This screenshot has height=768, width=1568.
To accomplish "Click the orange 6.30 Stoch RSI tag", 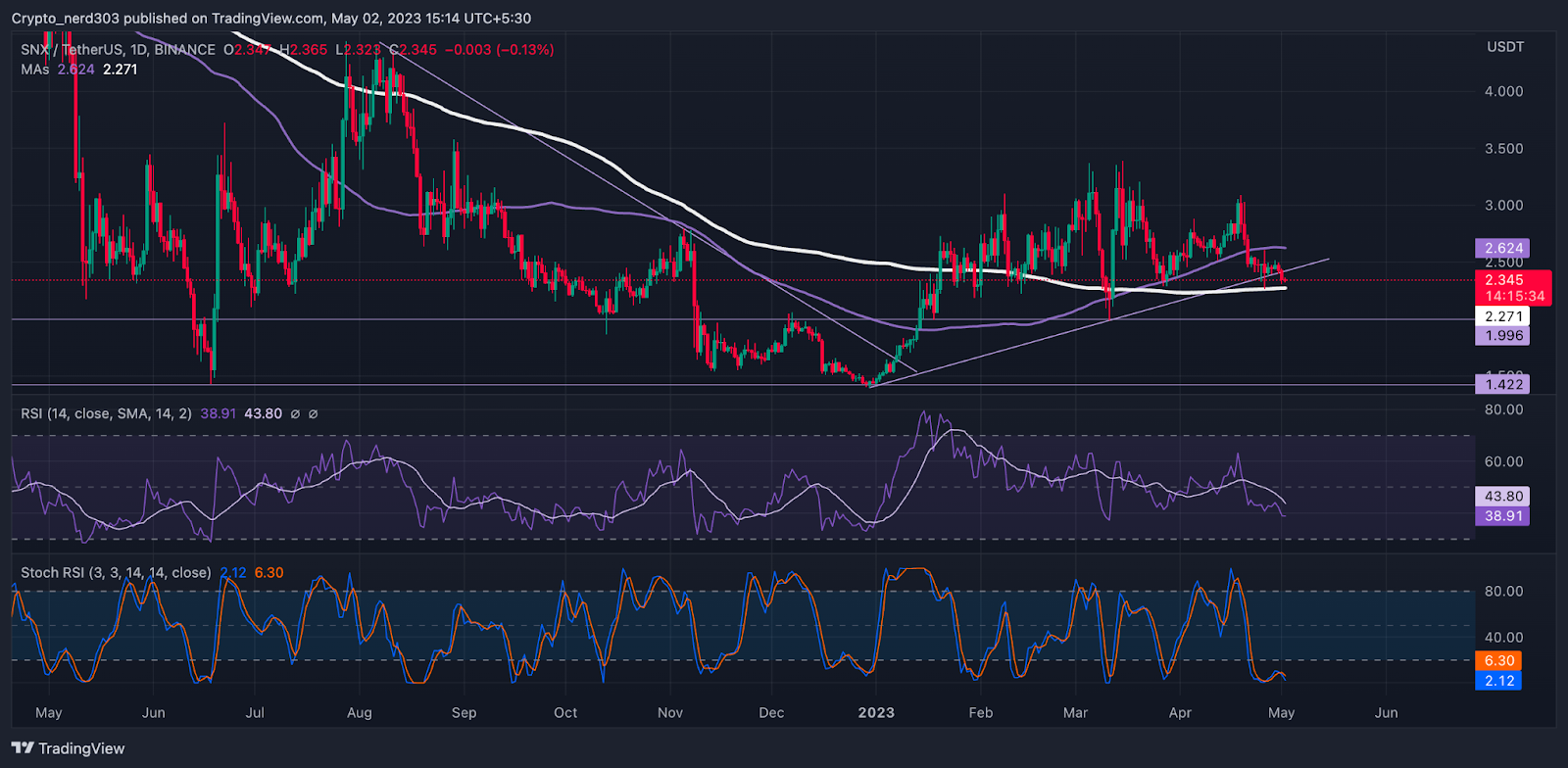I will 1499,661.
